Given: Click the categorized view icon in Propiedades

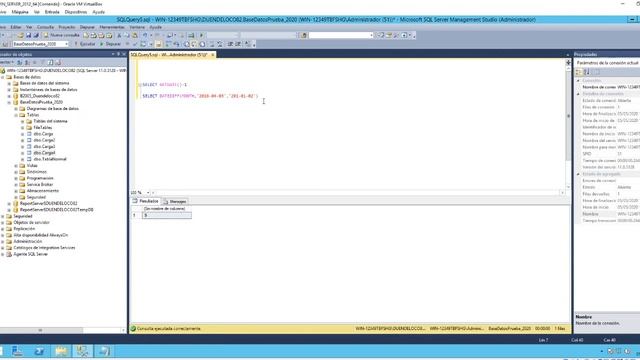Looking at the screenshot, I should pos(579,72).
